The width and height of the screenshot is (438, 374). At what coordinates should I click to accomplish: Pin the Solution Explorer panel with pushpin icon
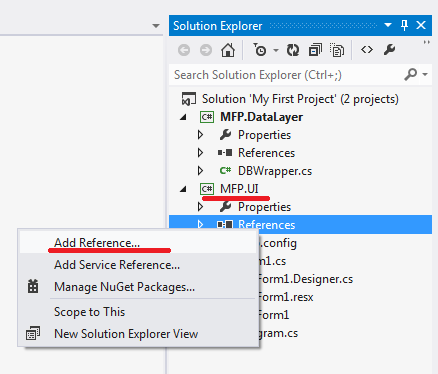pos(404,25)
